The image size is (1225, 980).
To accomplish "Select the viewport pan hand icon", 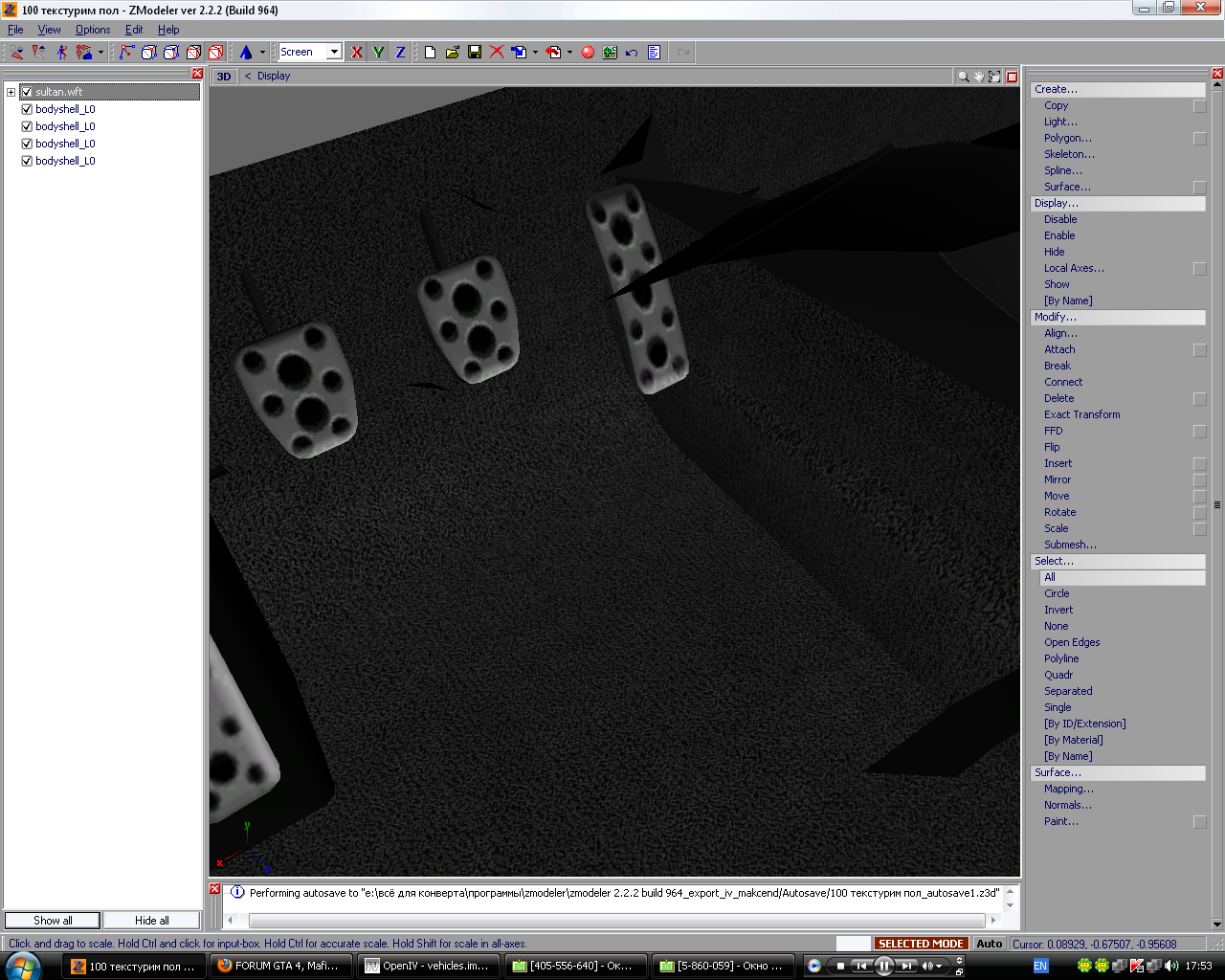I will pos(979,77).
